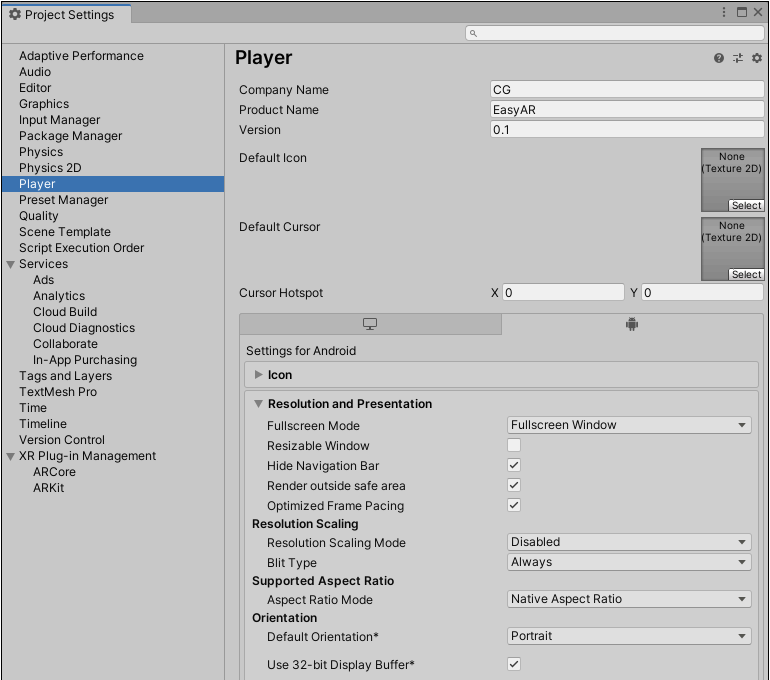
Task: Switch to the desktop standalone platform tab
Action: [370, 324]
